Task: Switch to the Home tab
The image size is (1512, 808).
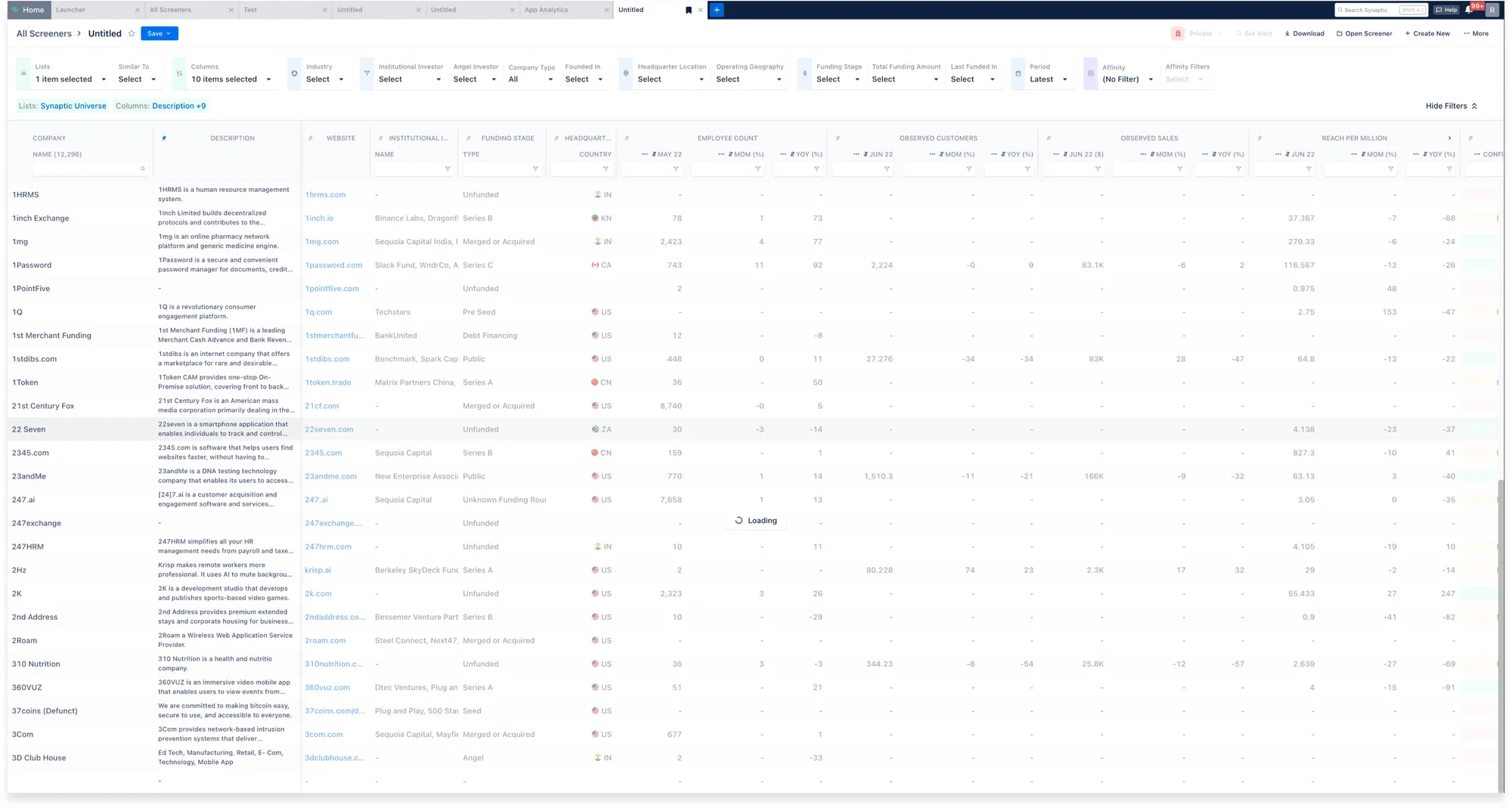Action: coord(29,10)
